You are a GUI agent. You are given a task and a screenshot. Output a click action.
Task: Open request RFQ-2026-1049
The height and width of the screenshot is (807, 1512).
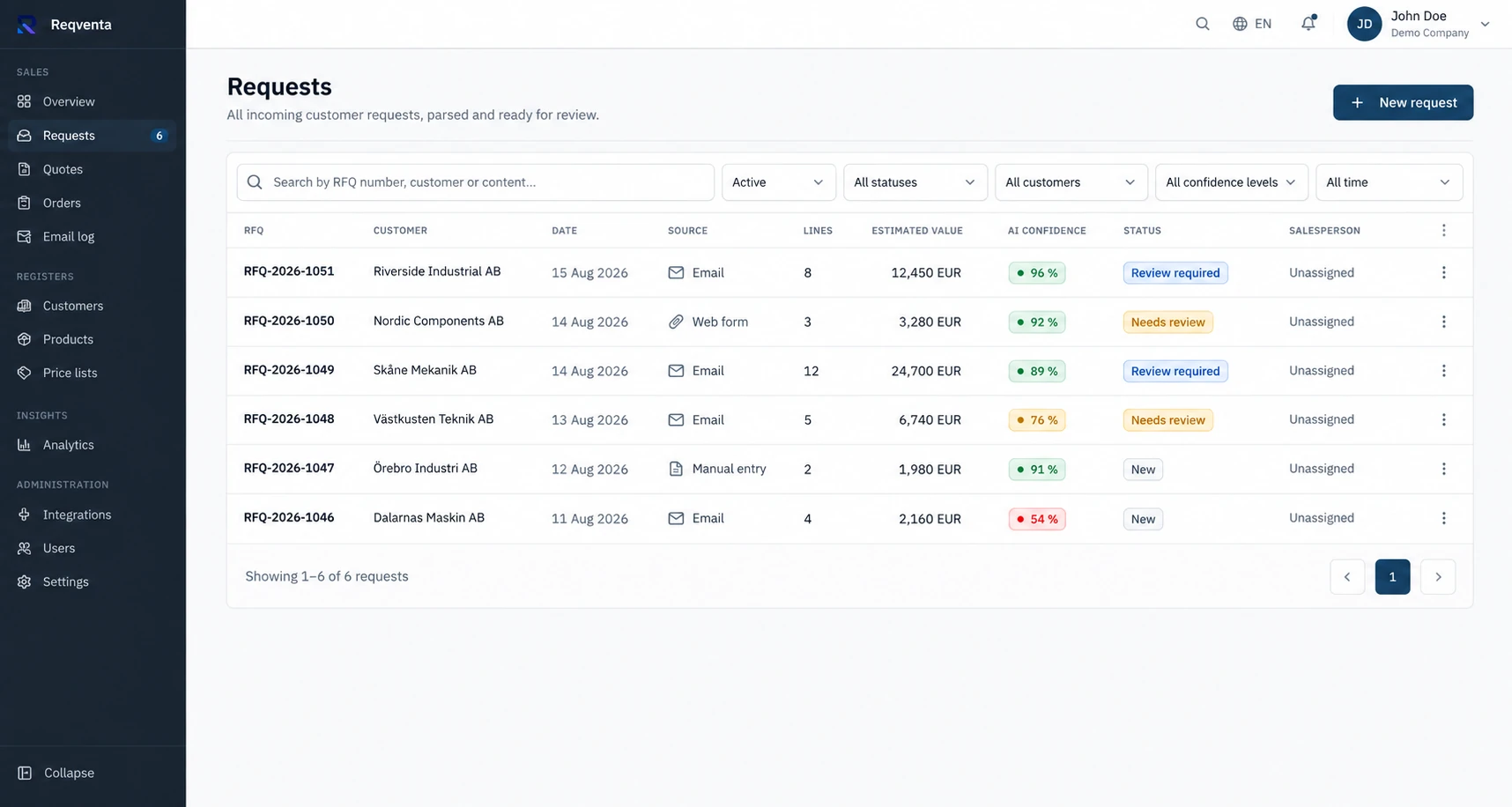pyautogui.click(x=289, y=370)
